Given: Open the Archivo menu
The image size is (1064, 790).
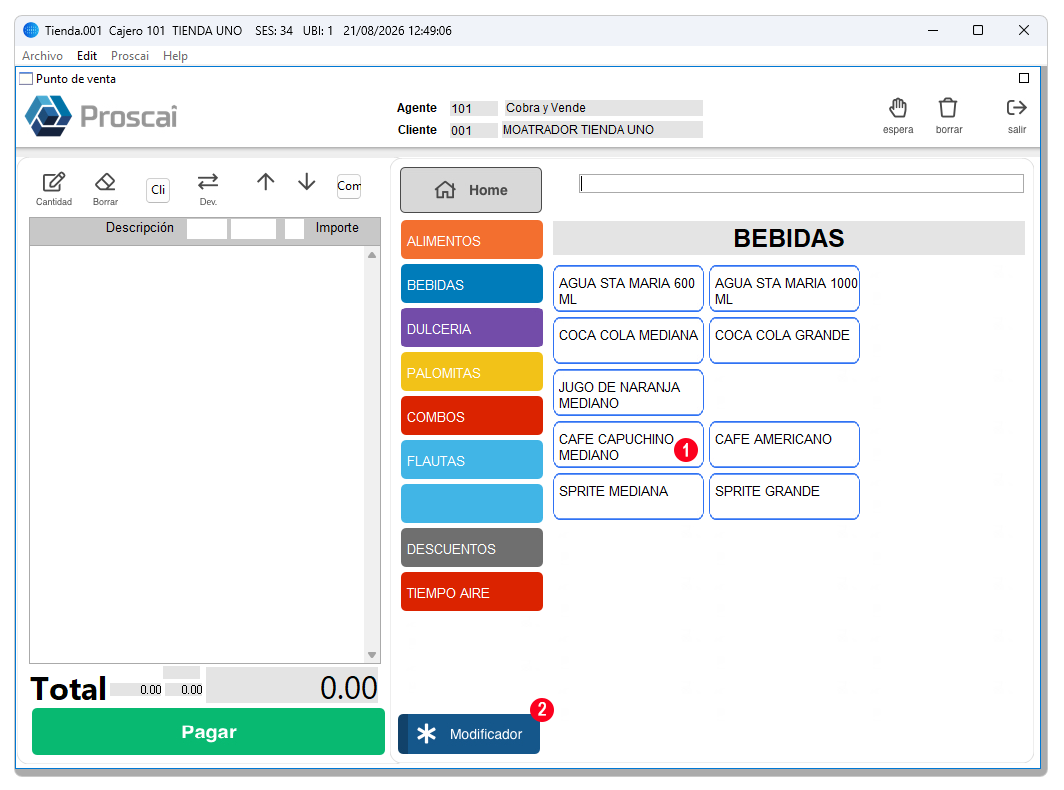Looking at the screenshot, I should [x=42, y=56].
